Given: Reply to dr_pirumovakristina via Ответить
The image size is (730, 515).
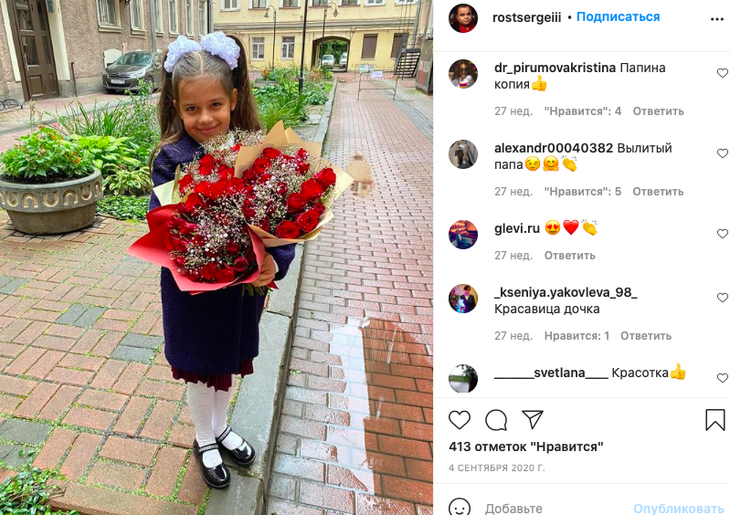Looking at the screenshot, I should (658, 111).
